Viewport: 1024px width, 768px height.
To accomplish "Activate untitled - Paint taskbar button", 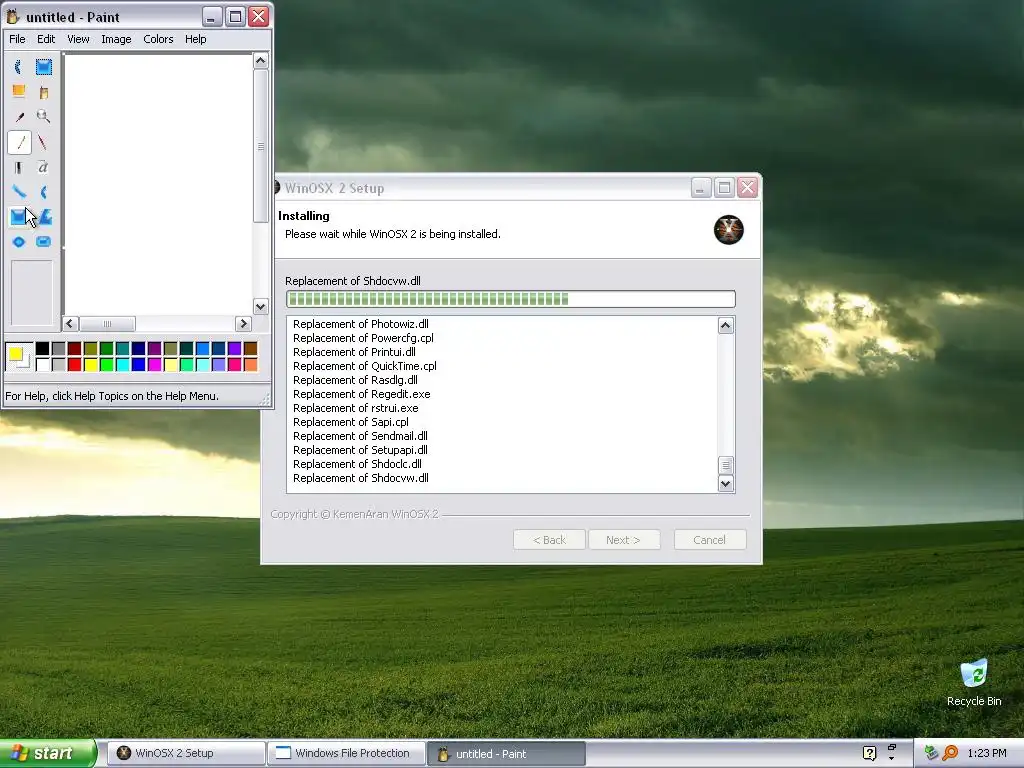I will coord(506,753).
